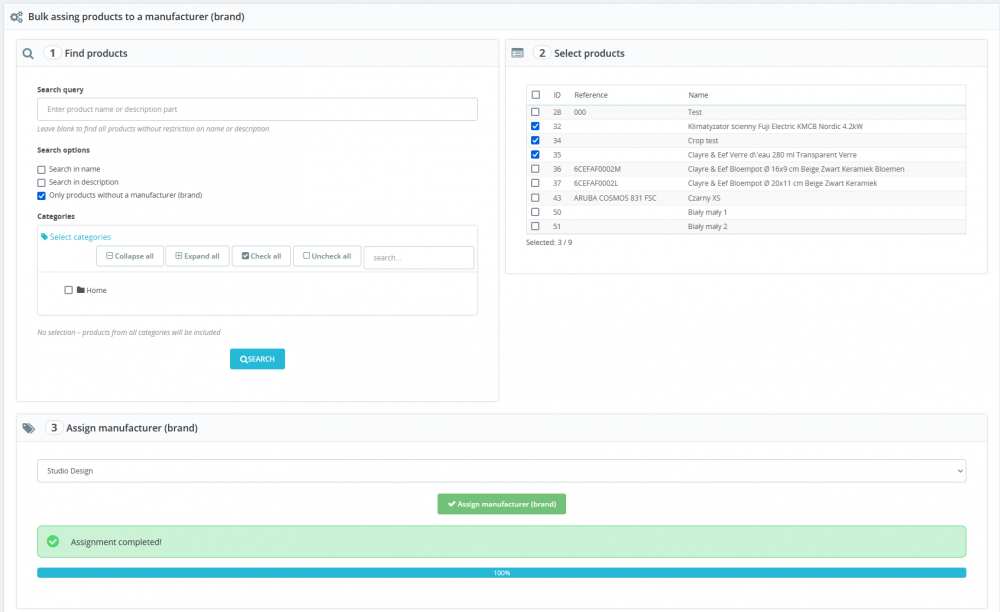This screenshot has height=612, width=1000.
Task: Click the Name column header
Action: [x=698, y=95]
